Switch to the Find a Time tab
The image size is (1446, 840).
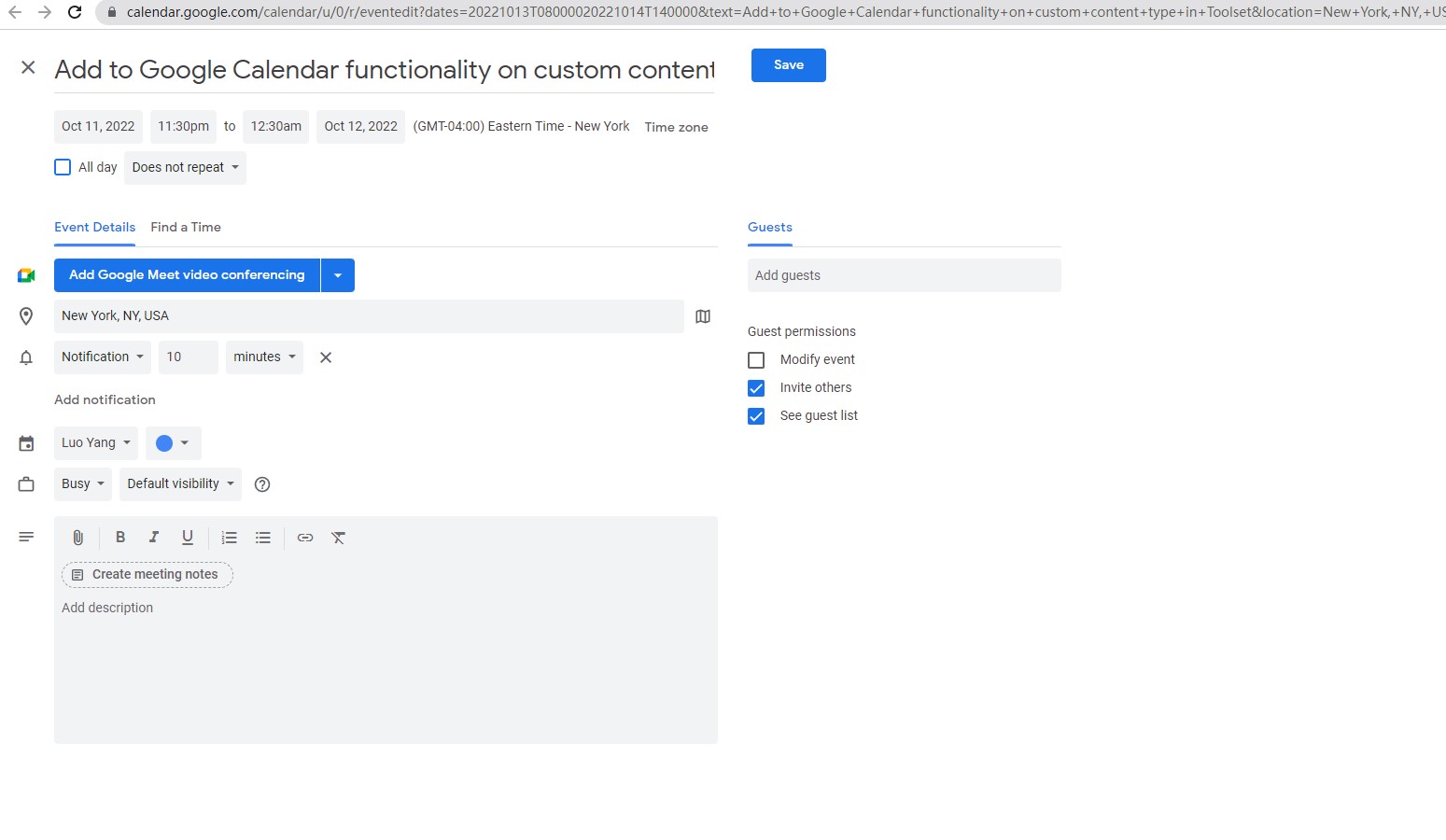[186, 228]
